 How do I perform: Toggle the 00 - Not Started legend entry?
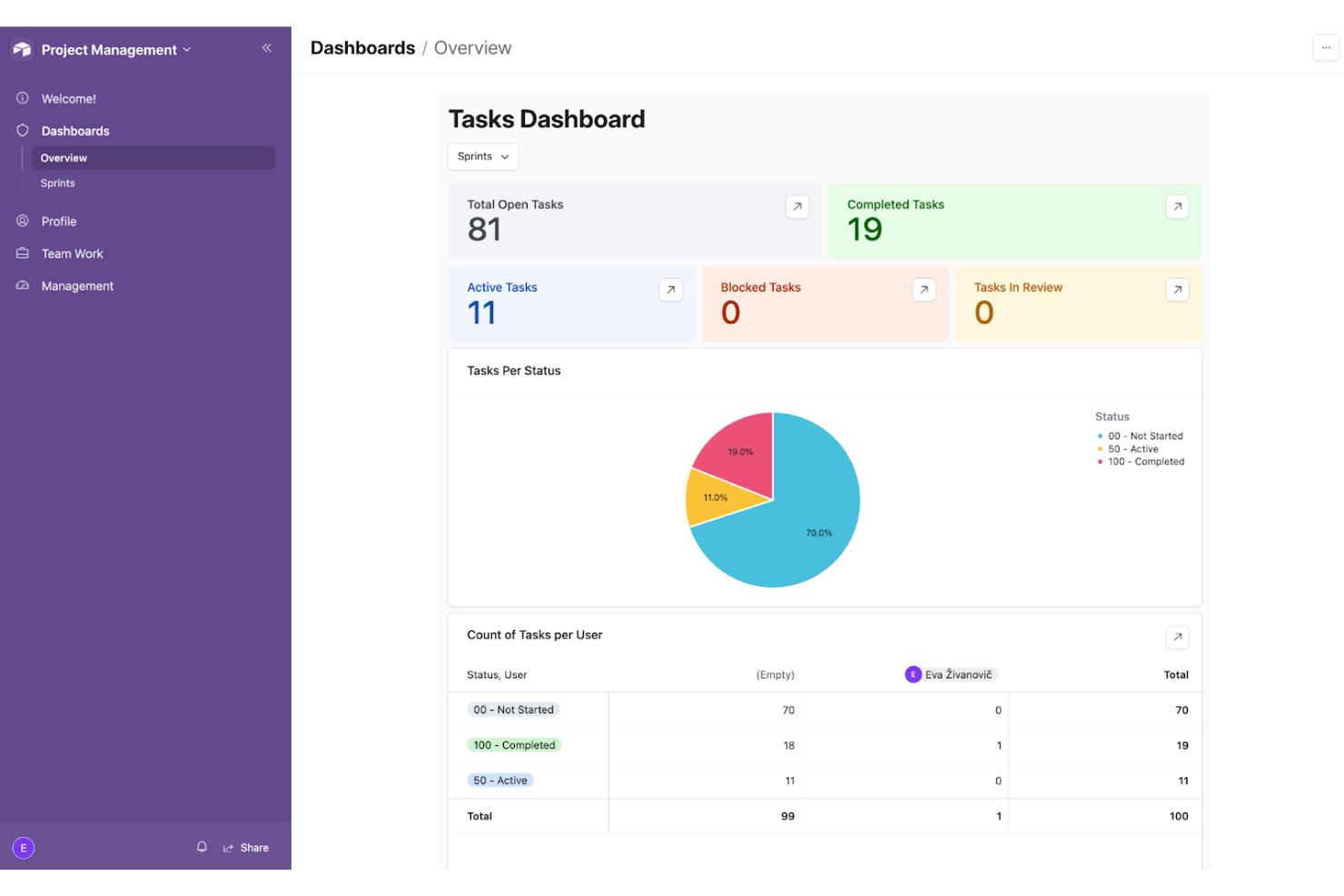tap(1141, 436)
